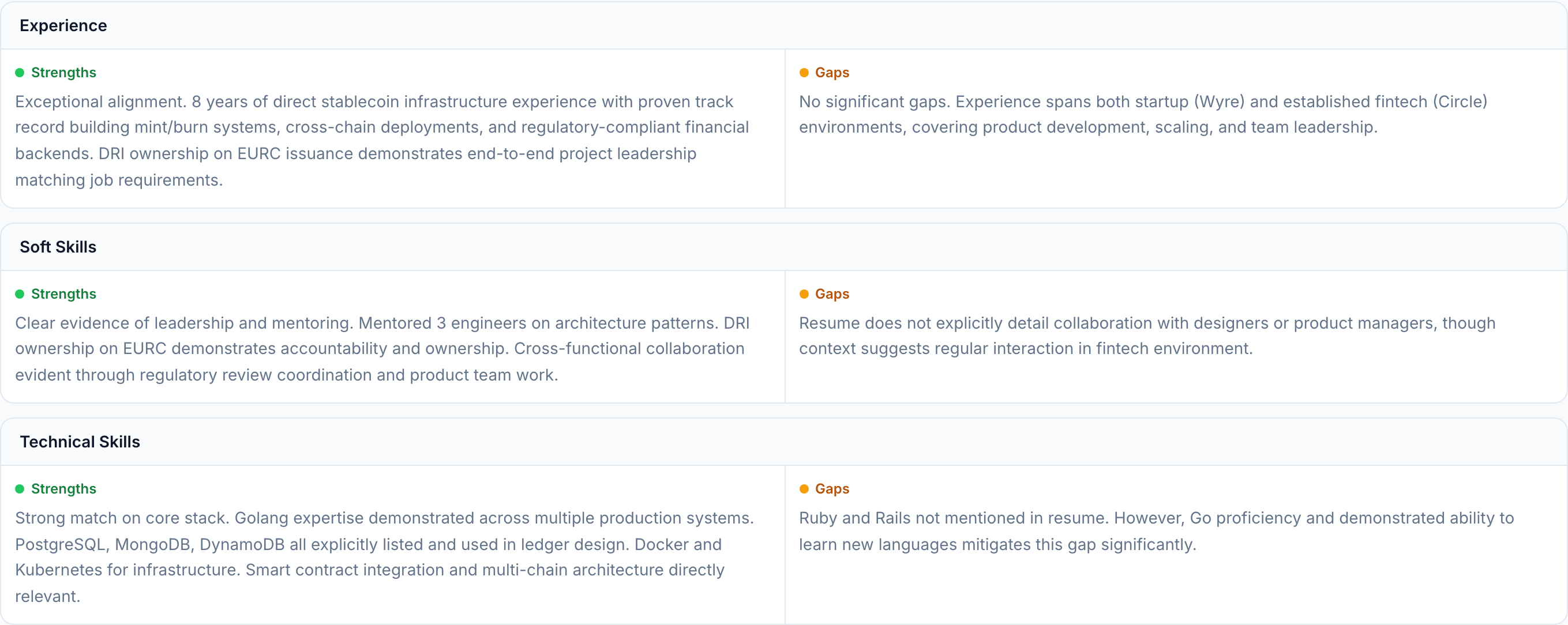
Task: Click the Technical Skills section header
Action: (80, 442)
